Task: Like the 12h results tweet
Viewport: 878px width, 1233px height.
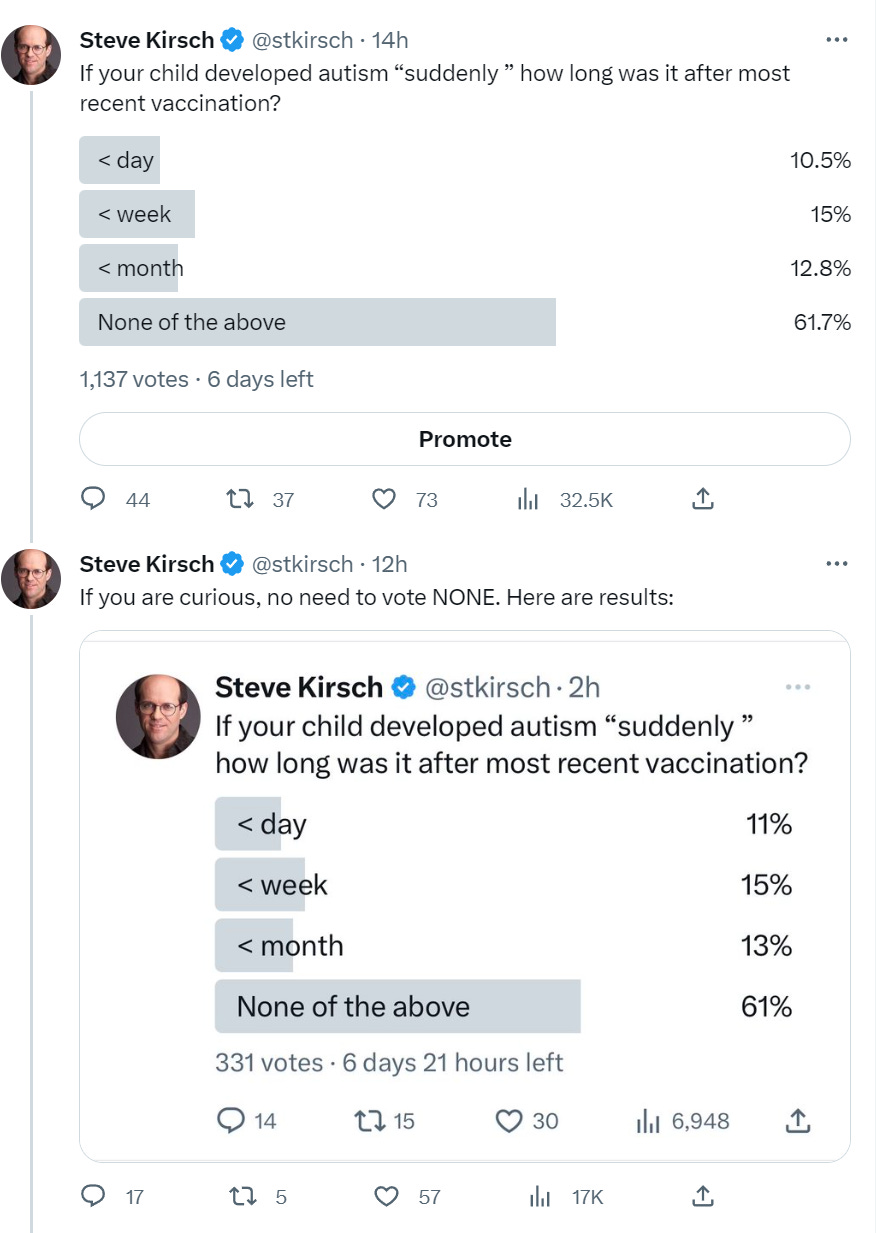Action: pos(386,1196)
